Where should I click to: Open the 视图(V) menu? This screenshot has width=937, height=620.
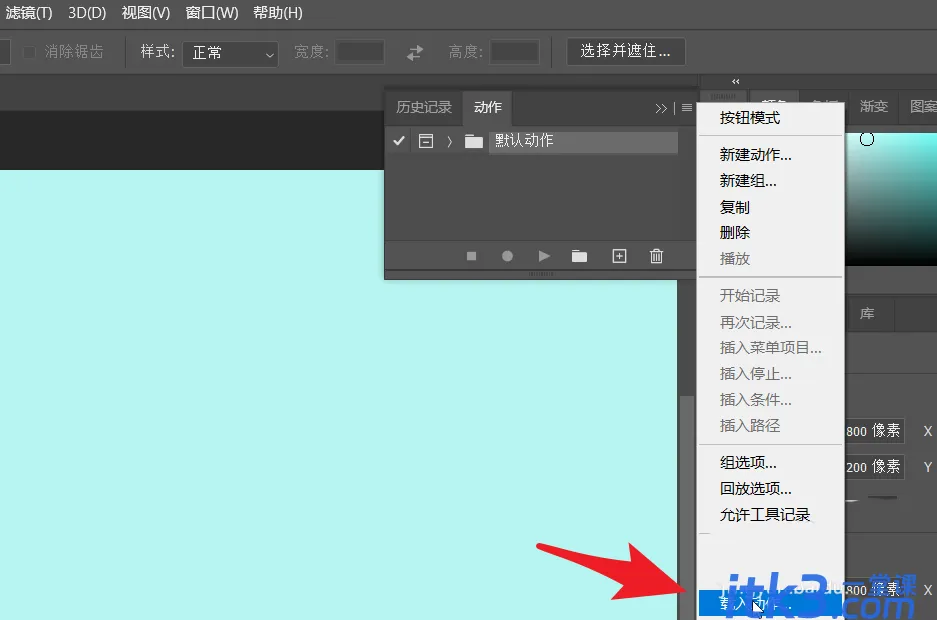pos(146,13)
